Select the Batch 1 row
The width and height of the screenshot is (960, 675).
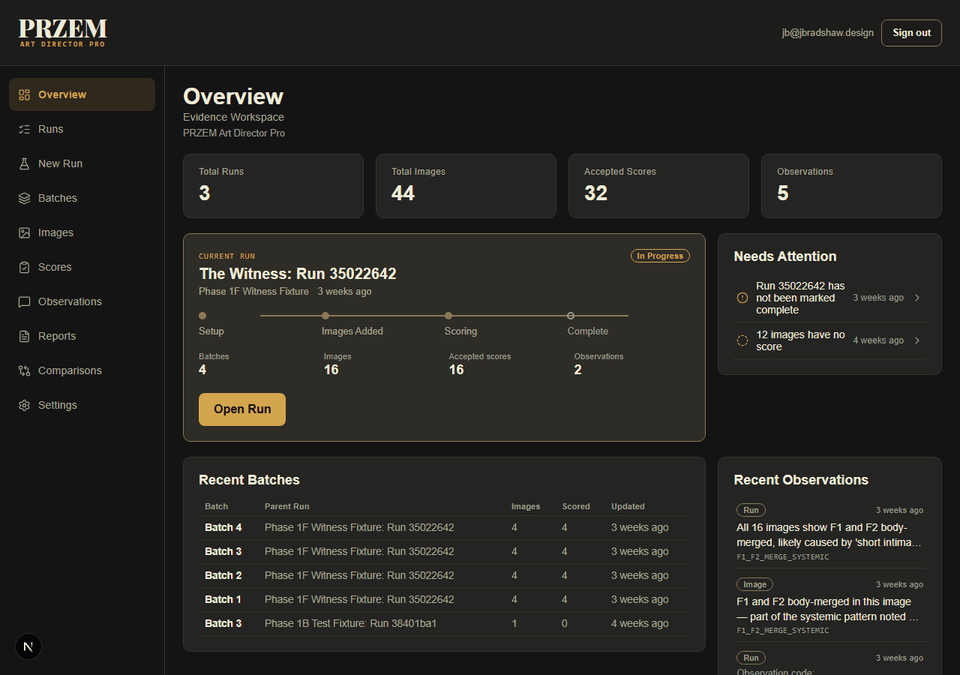pyautogui.click(x=444, y=599)
